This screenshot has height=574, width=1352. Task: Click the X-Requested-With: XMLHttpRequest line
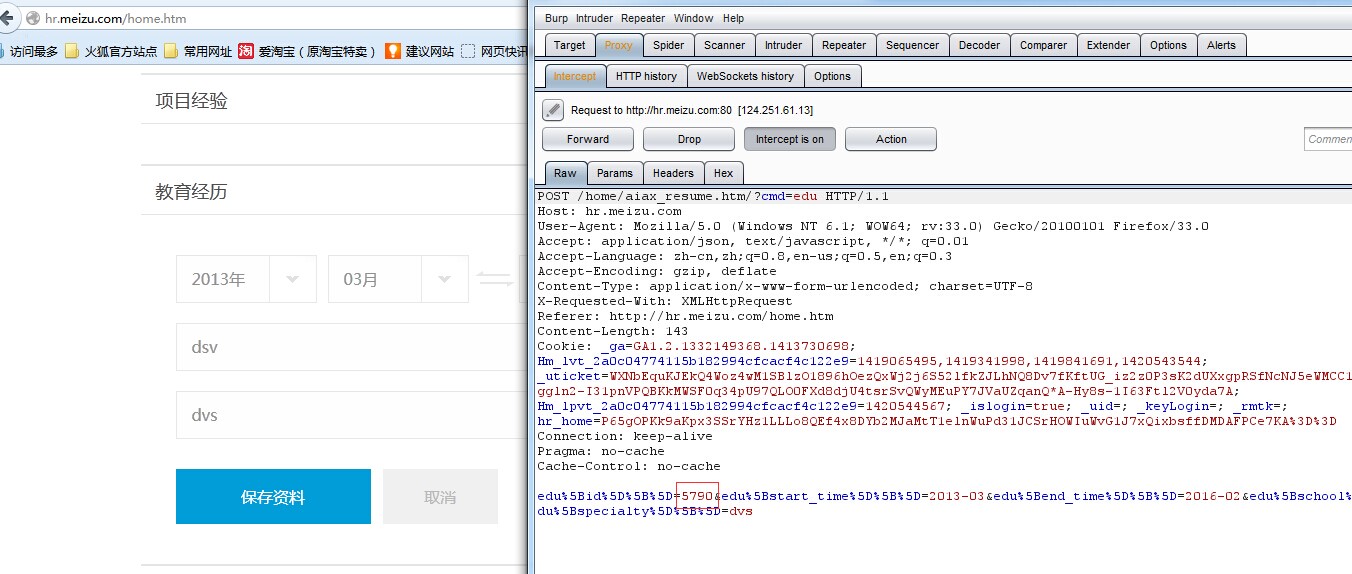tap(665, 301)
